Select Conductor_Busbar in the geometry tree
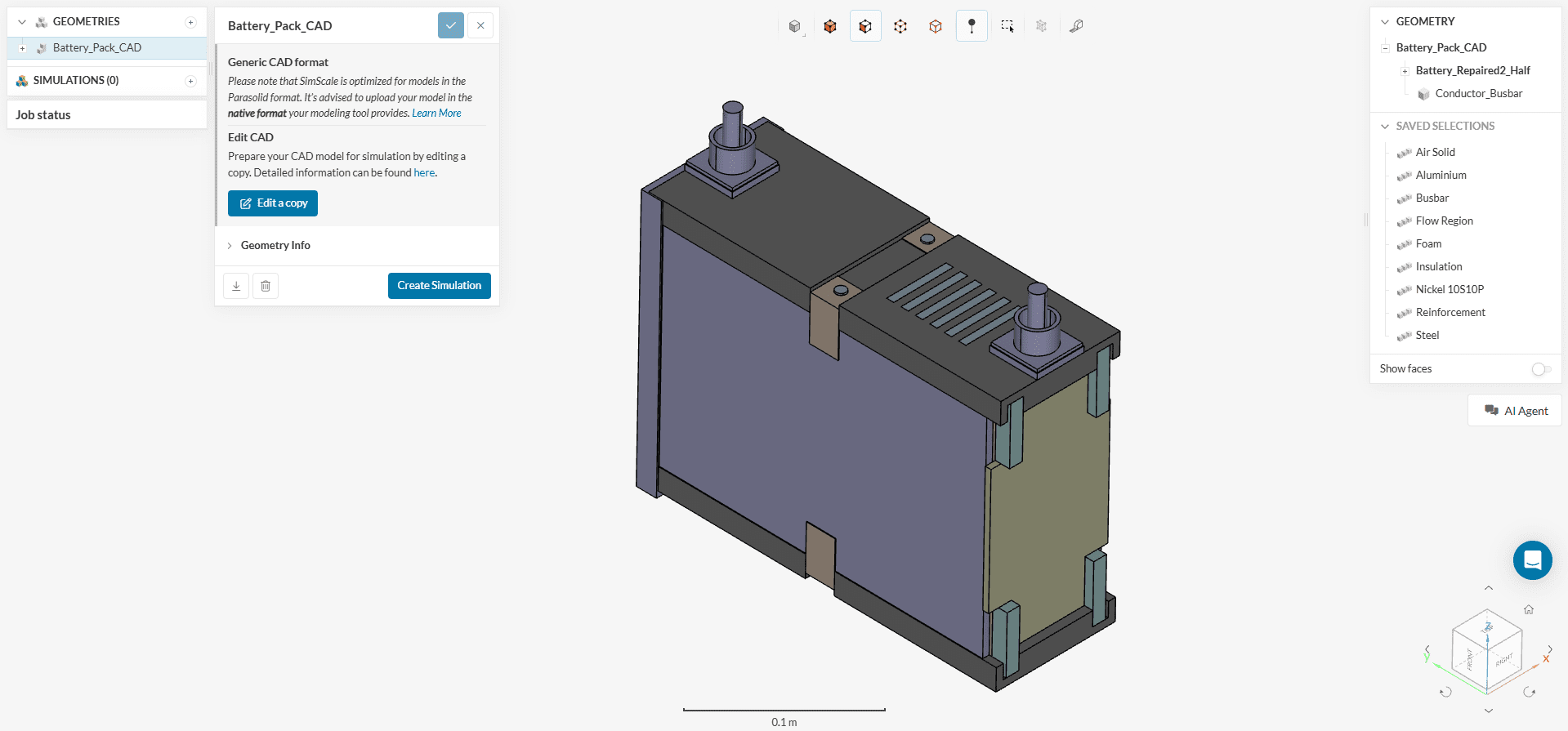The height and width of the screenshot is (731, 1568). (1478, 94)
